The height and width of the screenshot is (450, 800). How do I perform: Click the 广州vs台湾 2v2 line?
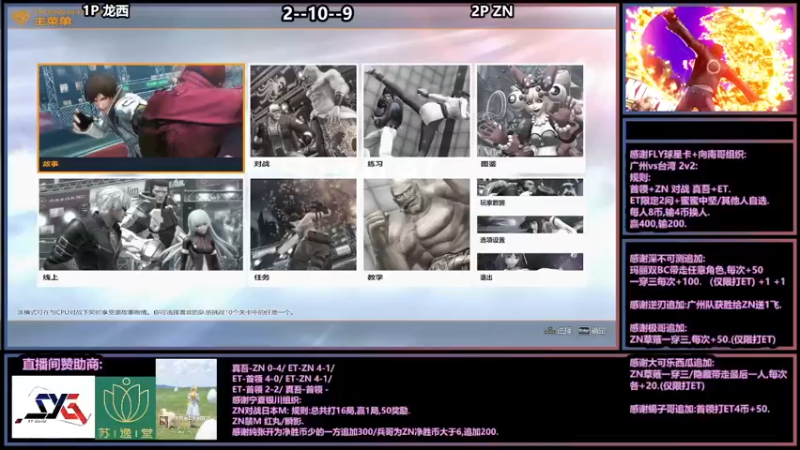tap(663, 166)
